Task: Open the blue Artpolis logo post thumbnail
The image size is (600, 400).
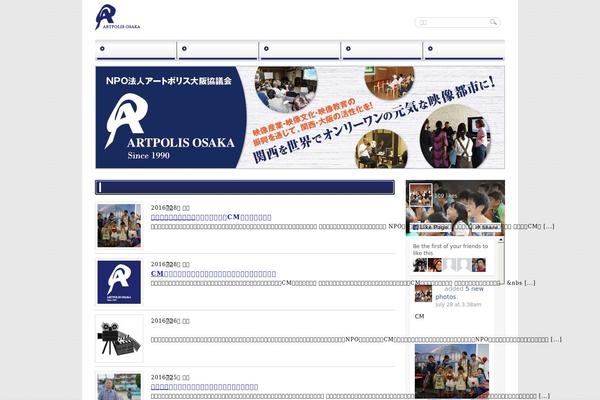Action: click(x=119, y=282)
